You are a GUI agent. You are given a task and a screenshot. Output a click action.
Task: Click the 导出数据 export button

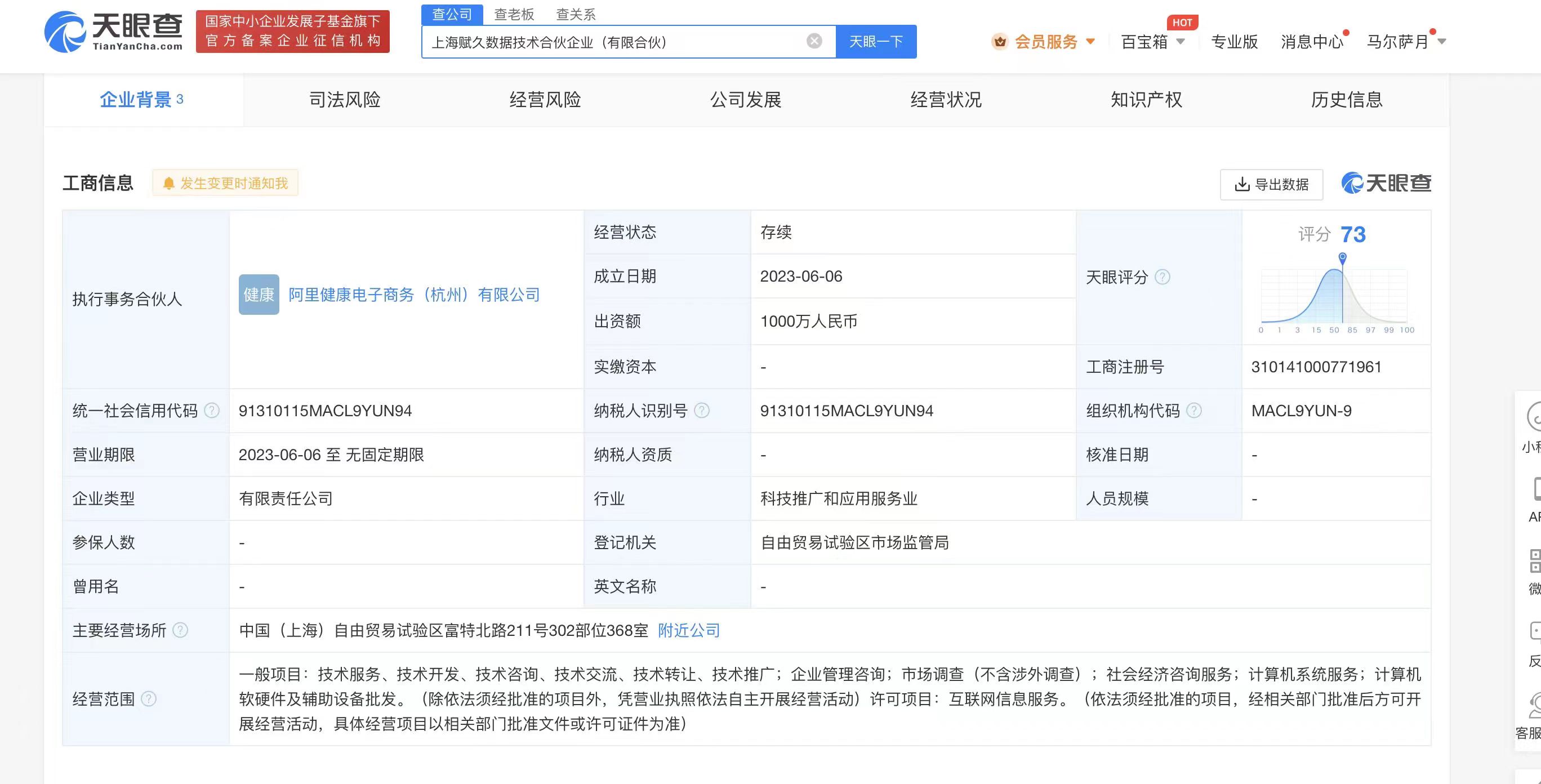pos(1271,184)
